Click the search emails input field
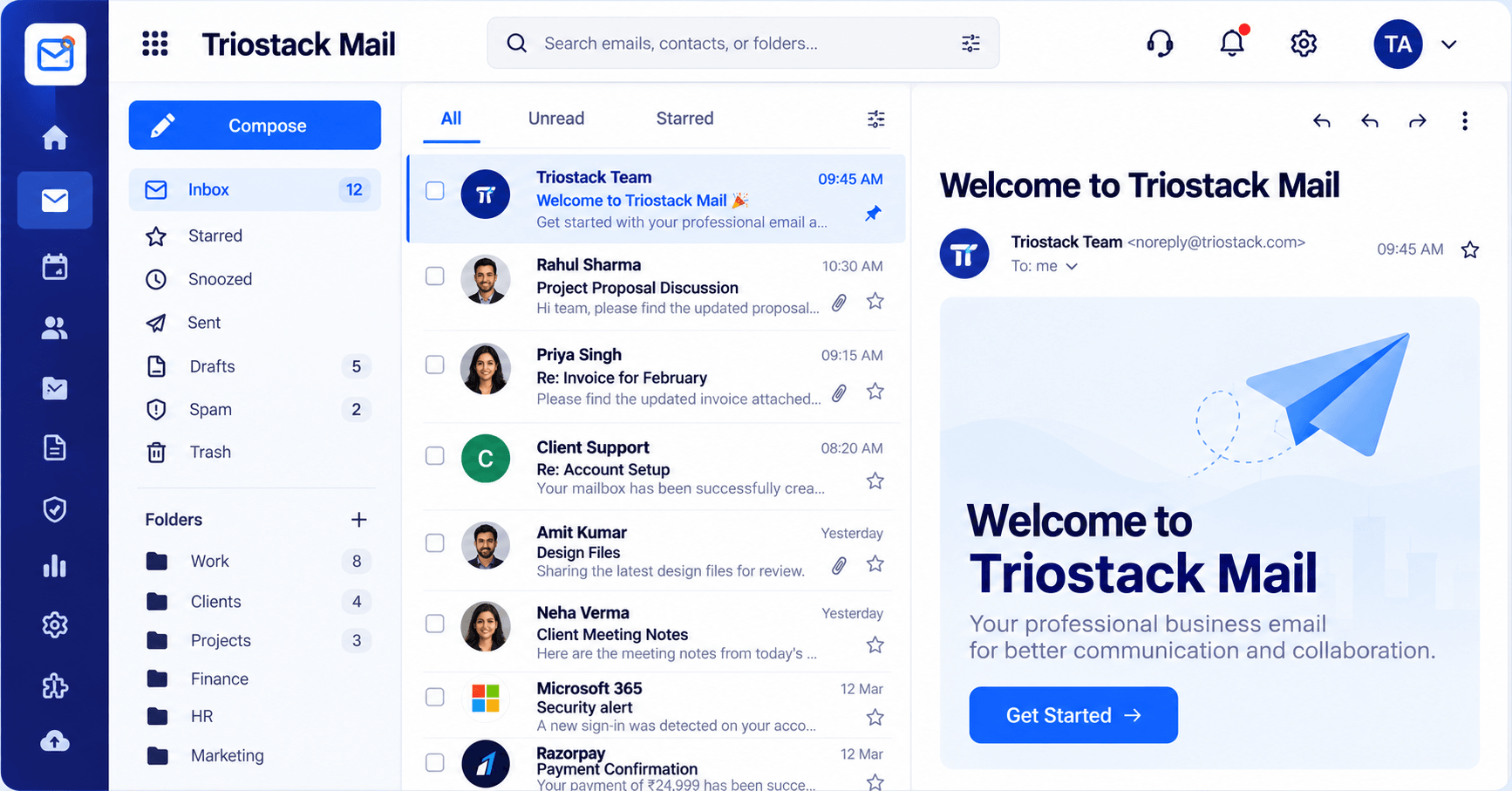Image resolution: width=1512 pixels, height=791 pixels. pyautogui.click(x=743, y=44)
